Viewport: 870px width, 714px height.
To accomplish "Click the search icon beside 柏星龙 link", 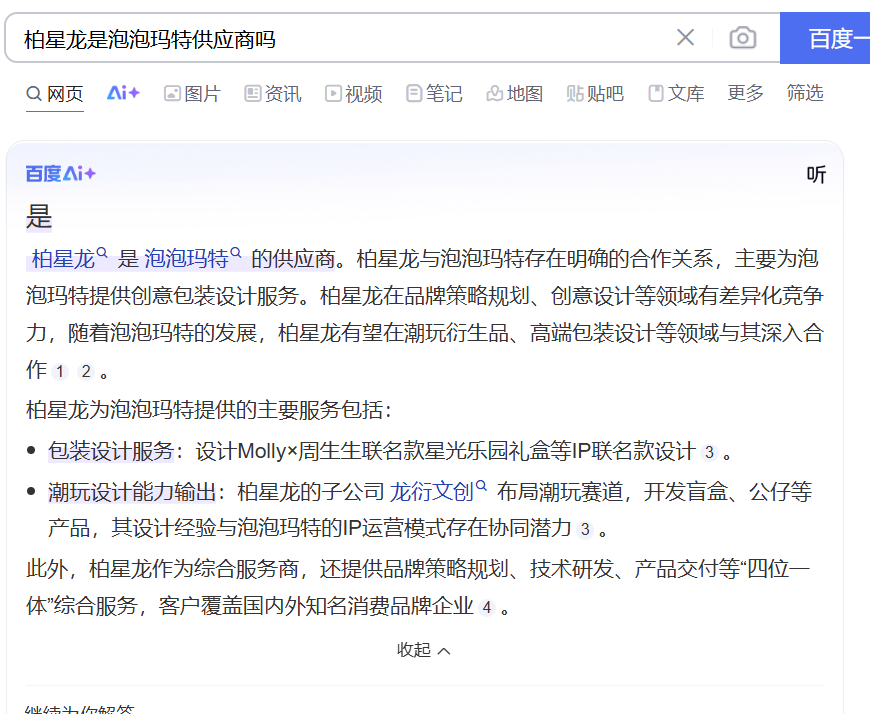I will point(102,253).
